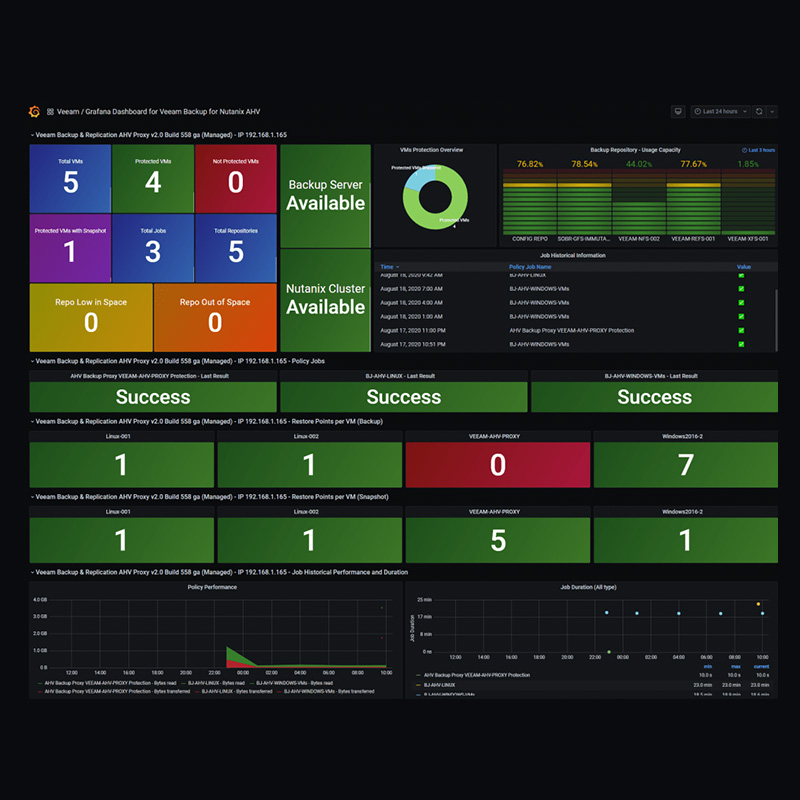
Task: Click BJ-AHV-LINUX legend entry in Job Duration
Action: (440, 685)
